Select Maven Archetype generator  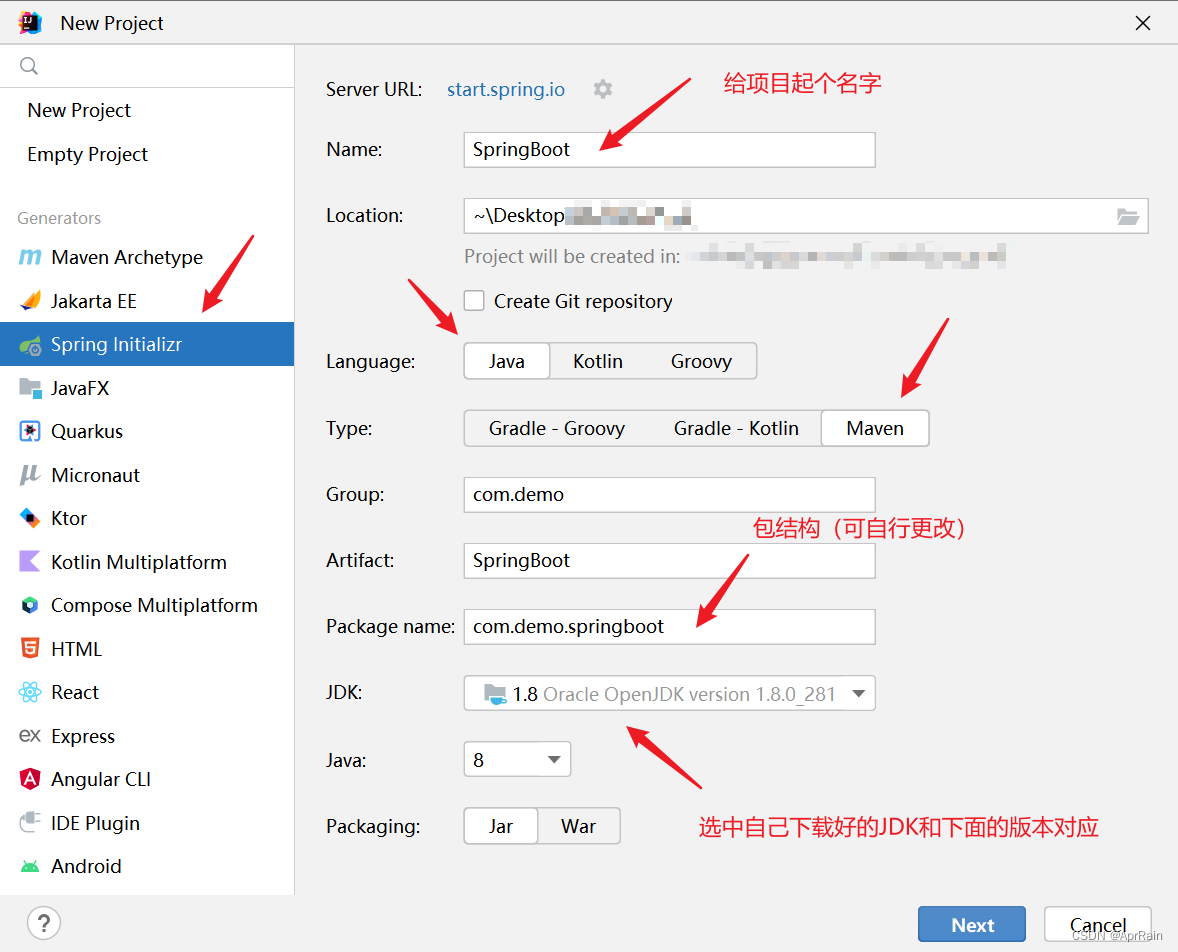tap(147, 257)
